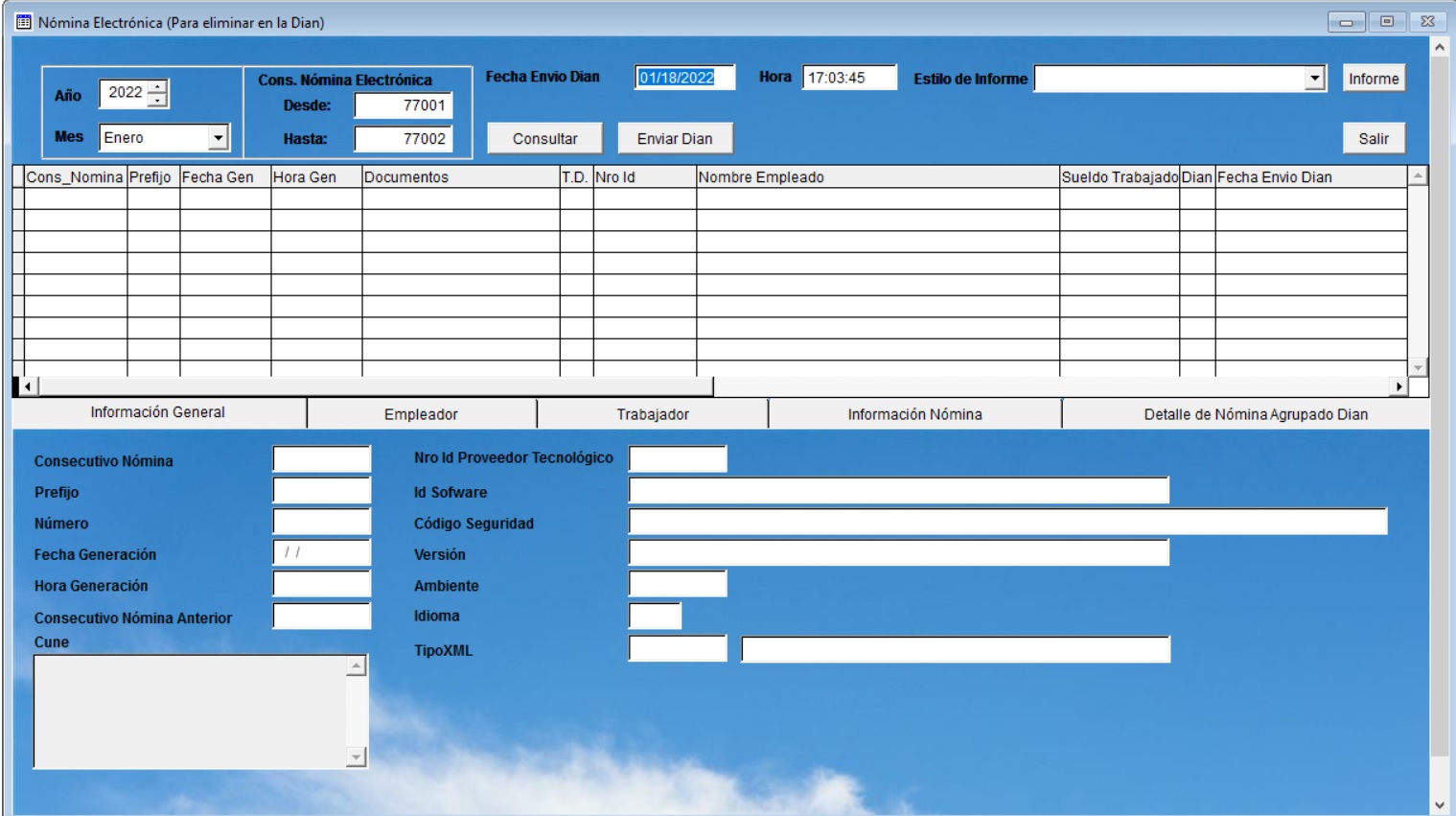Click the Documentos column header
Image resolution: width=1456 pixels, height=816 pixels.
461,176
